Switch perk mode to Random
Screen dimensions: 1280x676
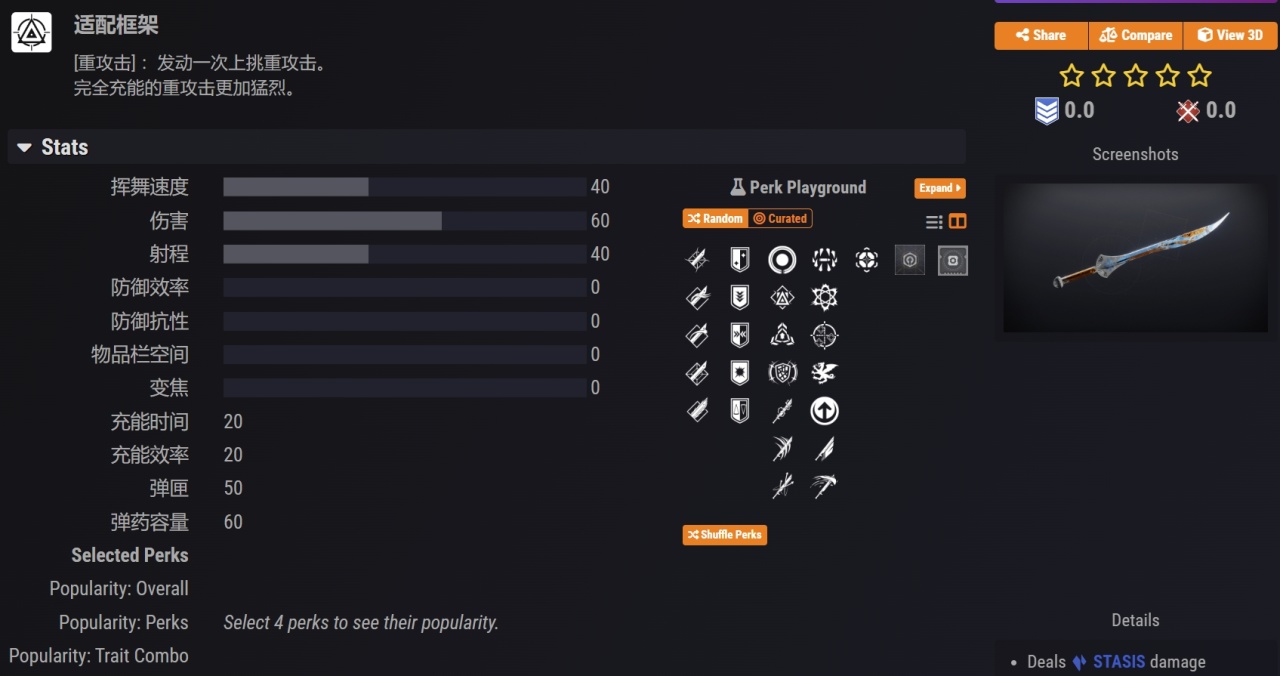[x=714, y=218]
